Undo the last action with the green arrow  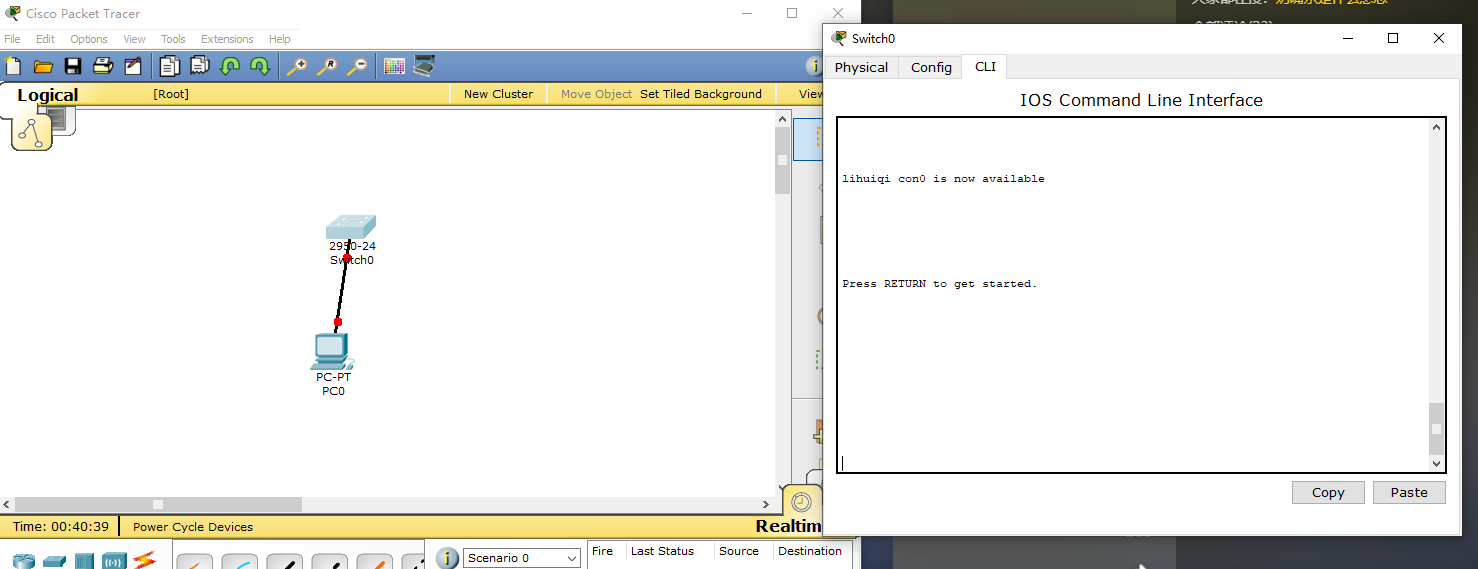[230, 67]
